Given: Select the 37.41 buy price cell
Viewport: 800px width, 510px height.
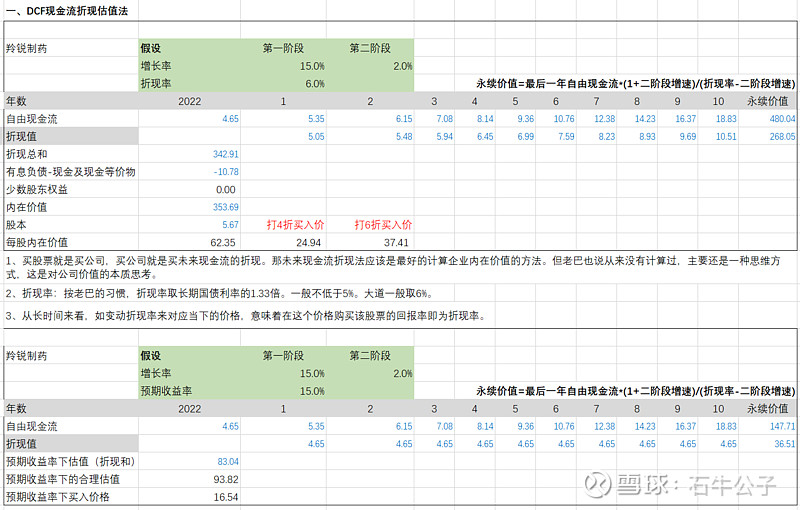Looking at the screenshot, I should [x=396, y=243].
